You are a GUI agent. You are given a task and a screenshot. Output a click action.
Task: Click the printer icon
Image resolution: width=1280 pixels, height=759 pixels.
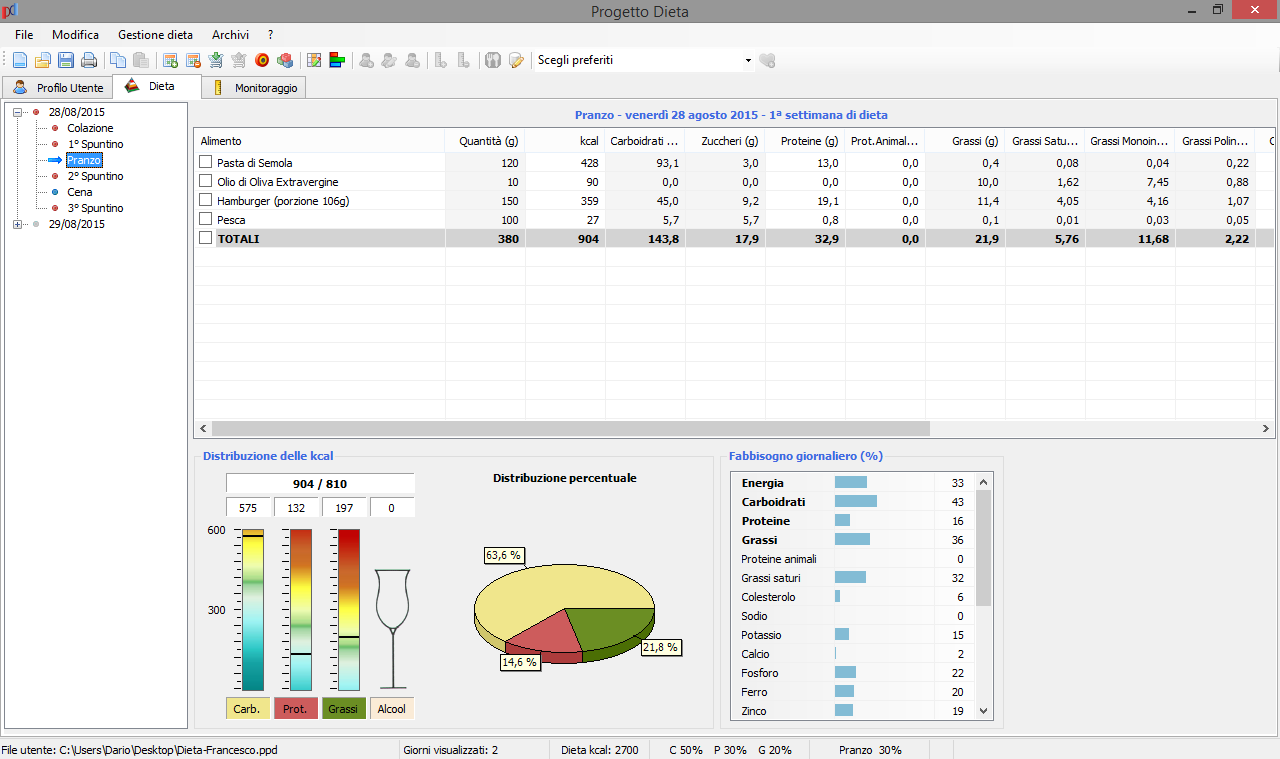[x=89, y=60]
